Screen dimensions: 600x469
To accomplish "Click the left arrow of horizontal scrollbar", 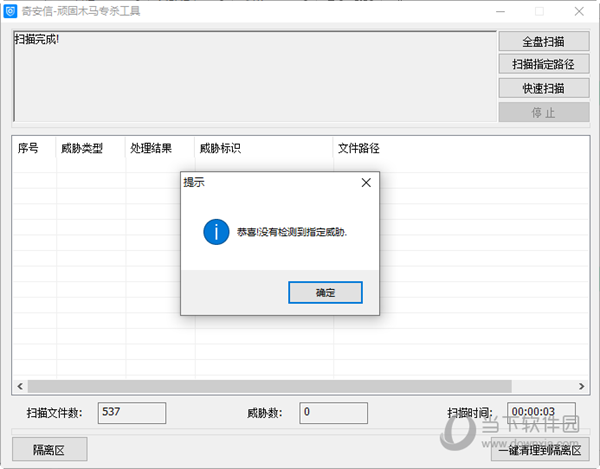I will (20, 386).
